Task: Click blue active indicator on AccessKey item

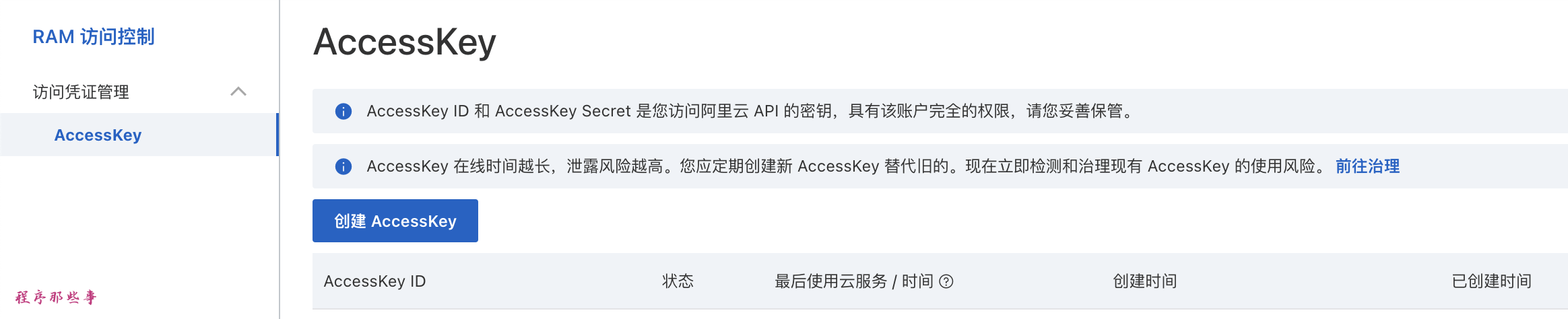Action: (277, 135)
